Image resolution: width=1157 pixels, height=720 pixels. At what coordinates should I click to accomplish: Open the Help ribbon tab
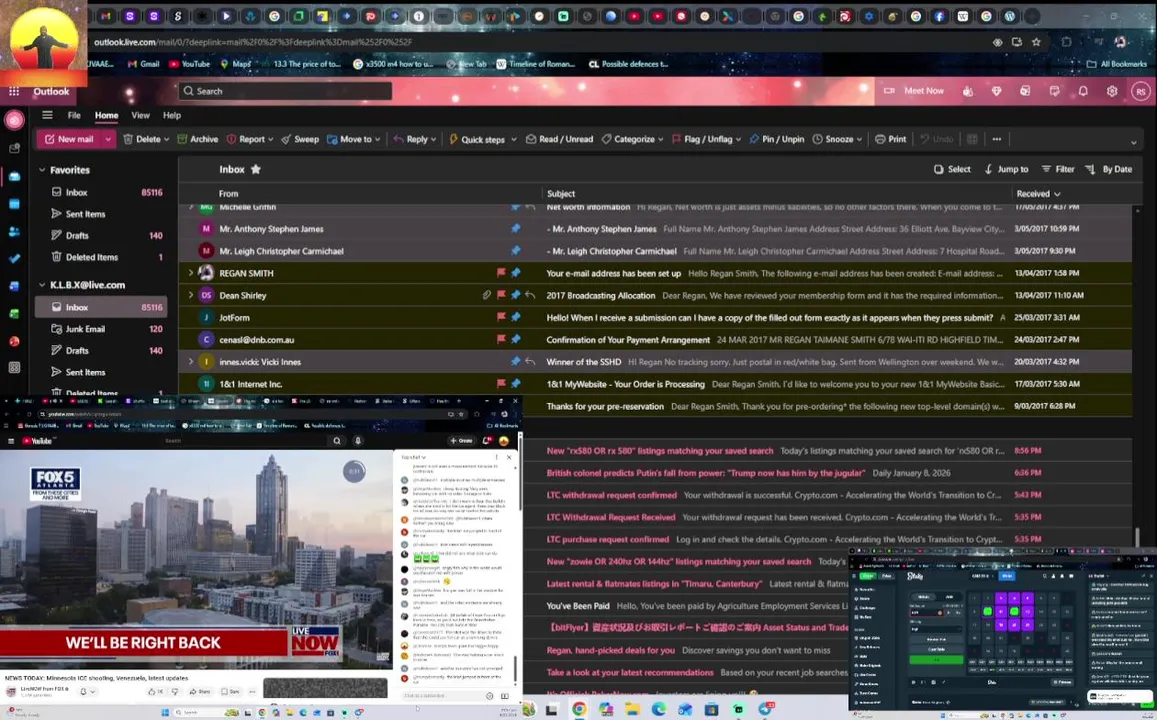172,115
